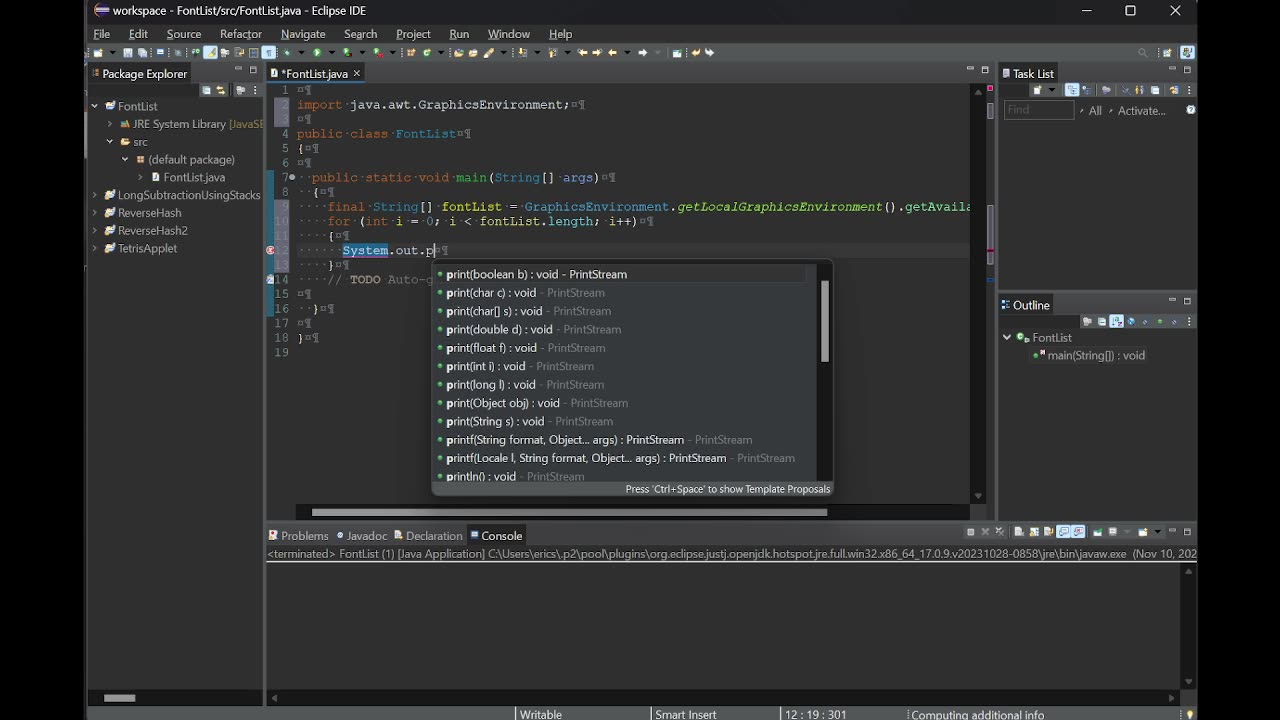Toggle code folding arrow at line 7
Screen dimensions: 1280x720
tap(292, 177)
